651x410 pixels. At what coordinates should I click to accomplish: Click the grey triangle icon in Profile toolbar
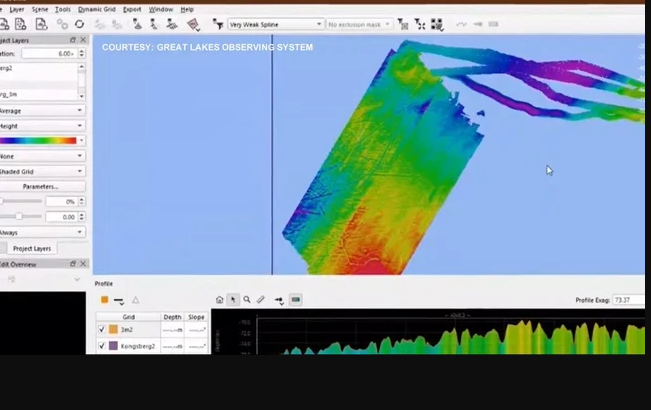(135, 300)
